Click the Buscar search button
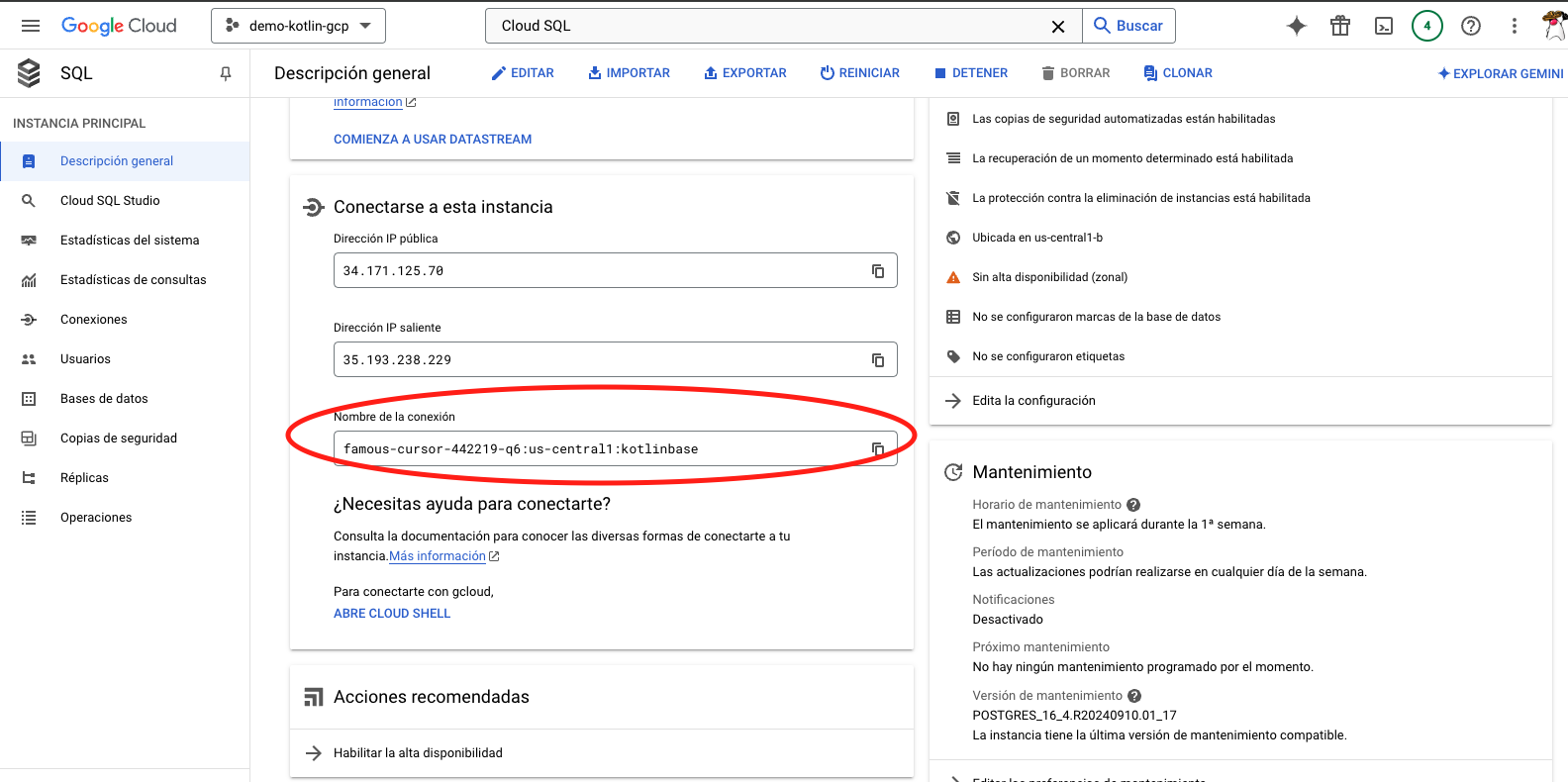The height and width of the screenshot is (782, 1568). [x=1129, y=26]
